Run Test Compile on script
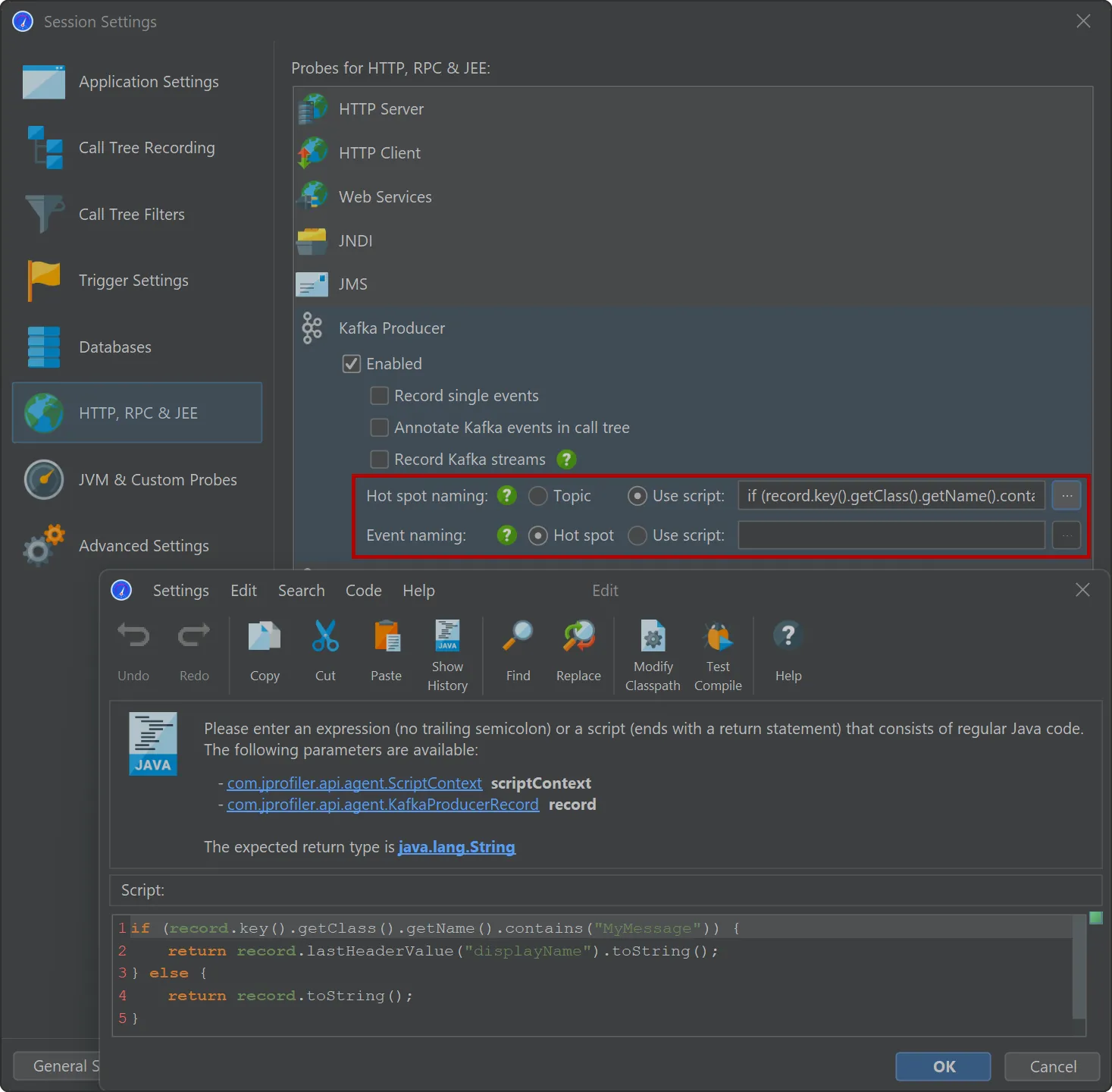 click(x=718, y=655)
